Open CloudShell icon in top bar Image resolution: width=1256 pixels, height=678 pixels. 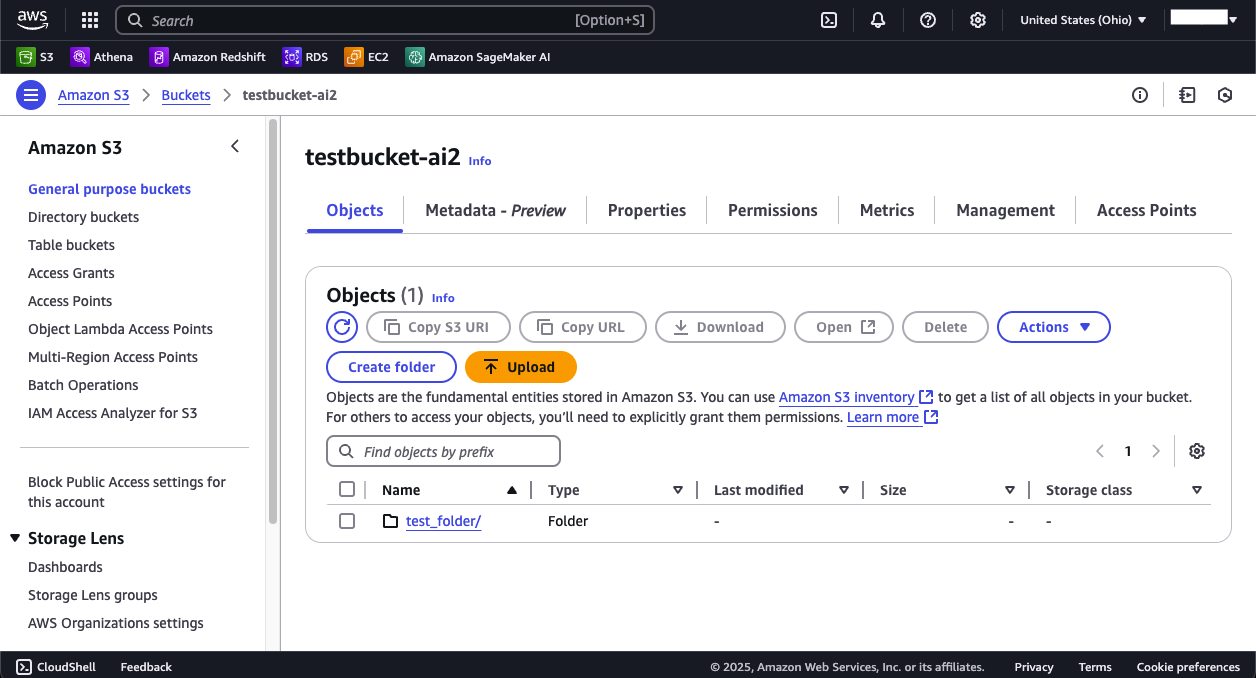pos(829,20)
